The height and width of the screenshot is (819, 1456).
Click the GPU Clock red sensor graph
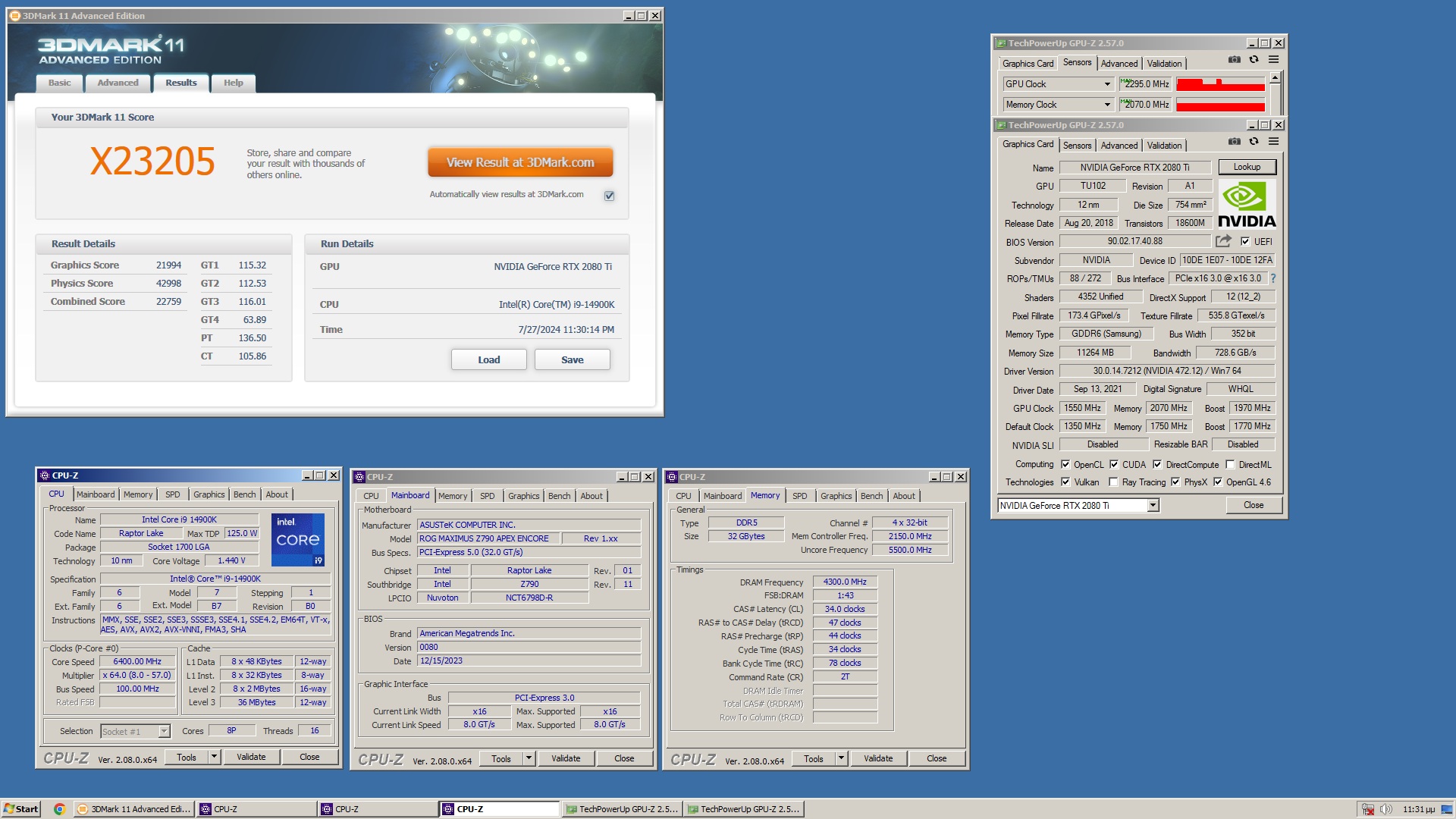(1220, 84)
